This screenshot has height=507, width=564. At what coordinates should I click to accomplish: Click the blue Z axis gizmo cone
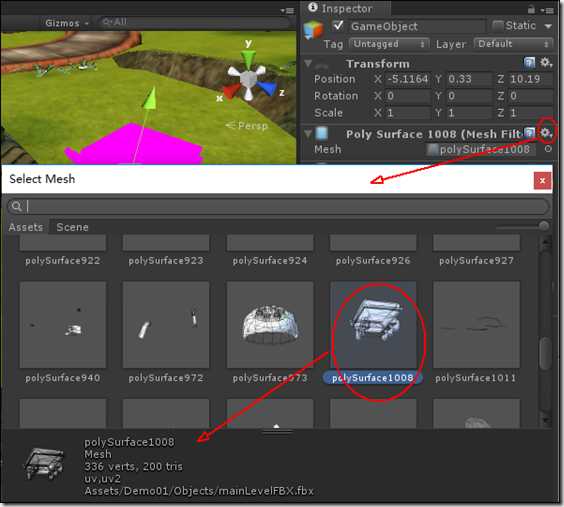268,88
